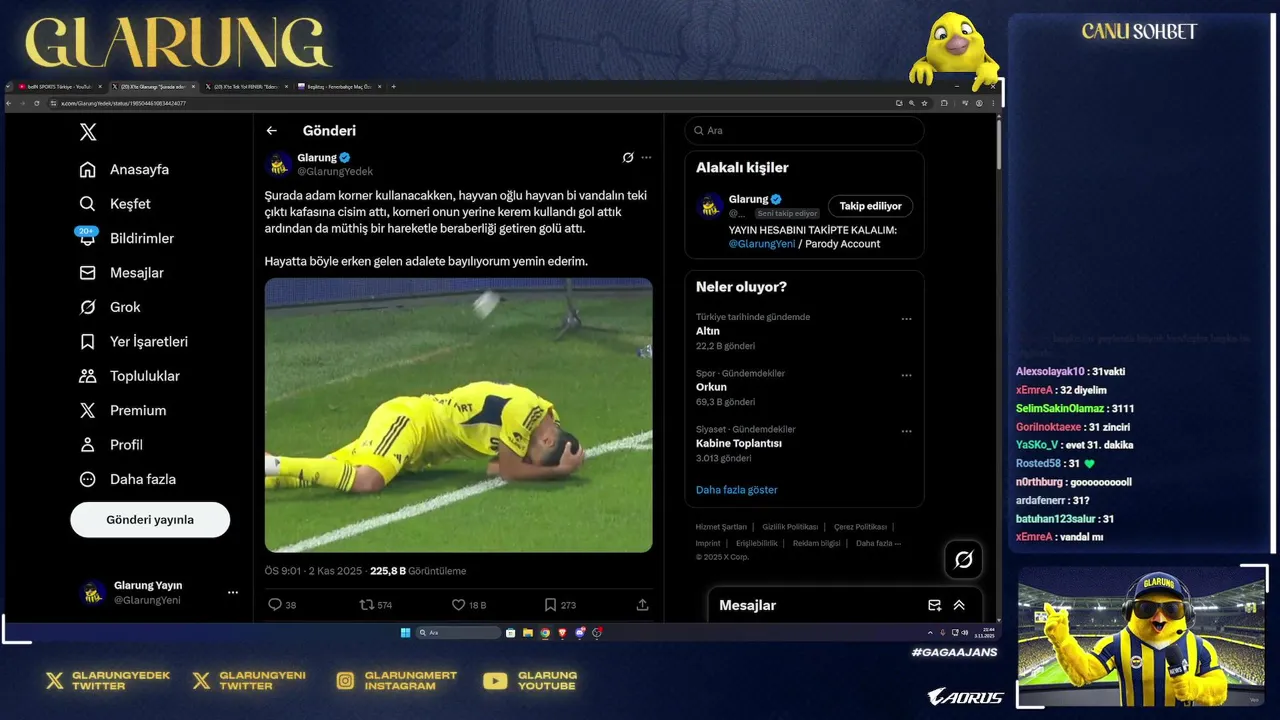1280x720 pixels.
Task: Open account menu dots for Glarung Yayın
Action: coord(233,593)
